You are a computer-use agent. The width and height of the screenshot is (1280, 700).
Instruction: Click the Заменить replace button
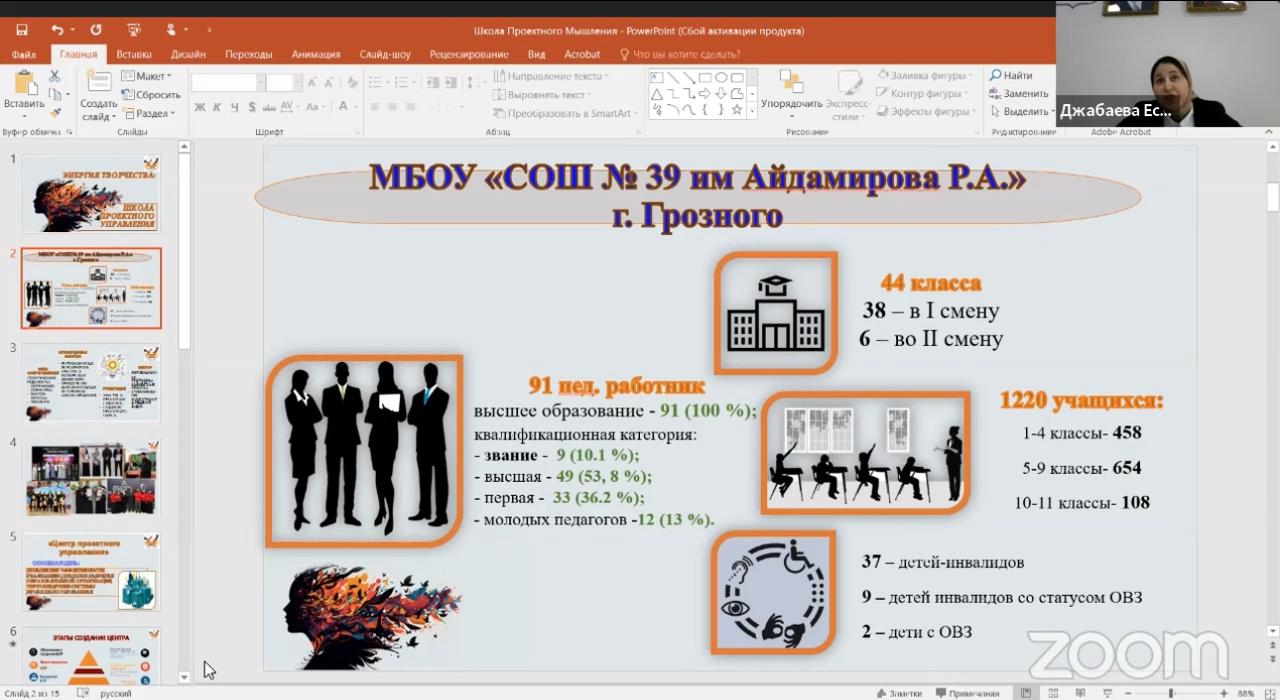(x=1020, y=94)
